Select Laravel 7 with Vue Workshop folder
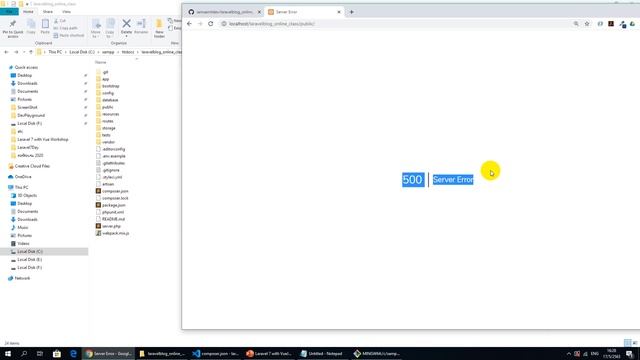Image resolution: width=640 pixels, height=360 pixels. pyautogui.click(x=42, y=139)
